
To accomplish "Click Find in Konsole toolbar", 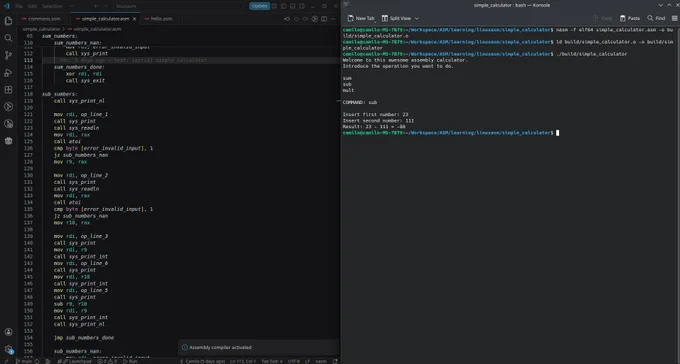I will (x=656, y=18).
